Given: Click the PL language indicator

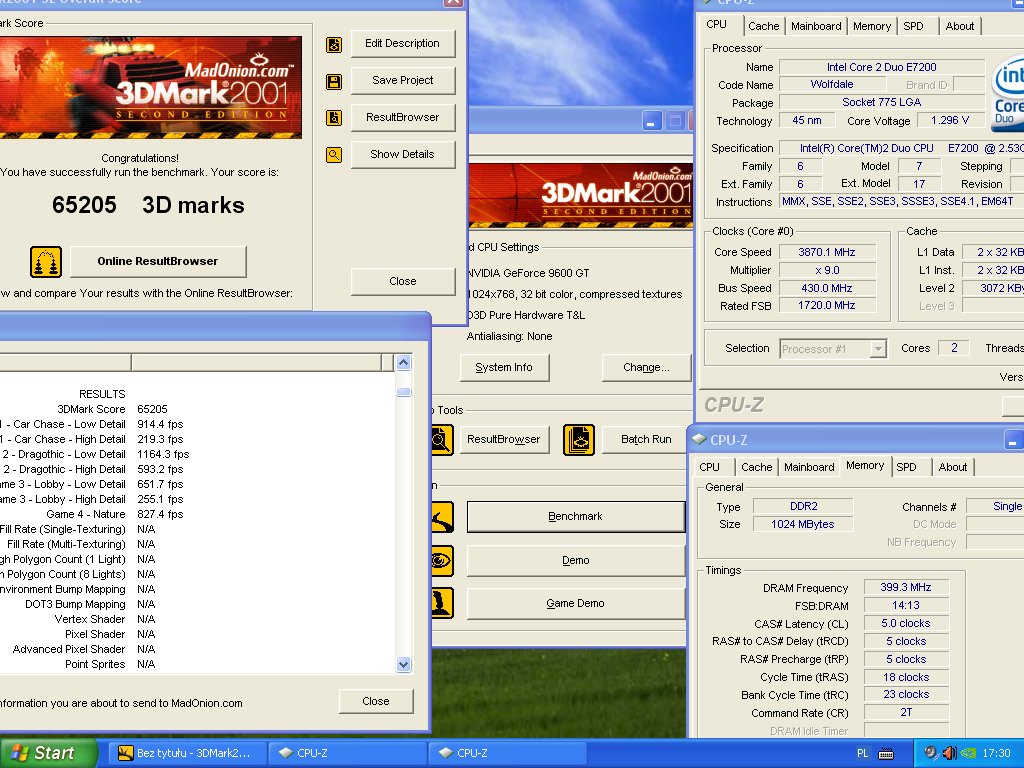Looking at the screenshot, I should click(x=863, y=754).
